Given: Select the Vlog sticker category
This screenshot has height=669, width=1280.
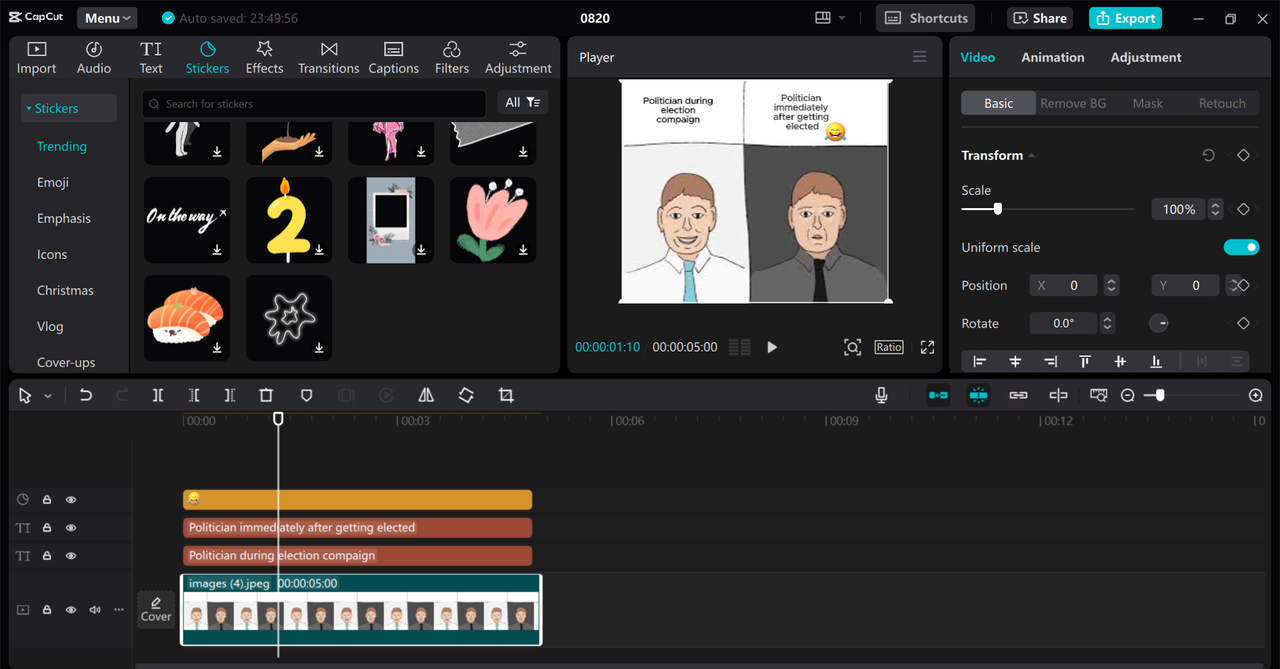Looking at the screenshot, I should coord(50,326).
